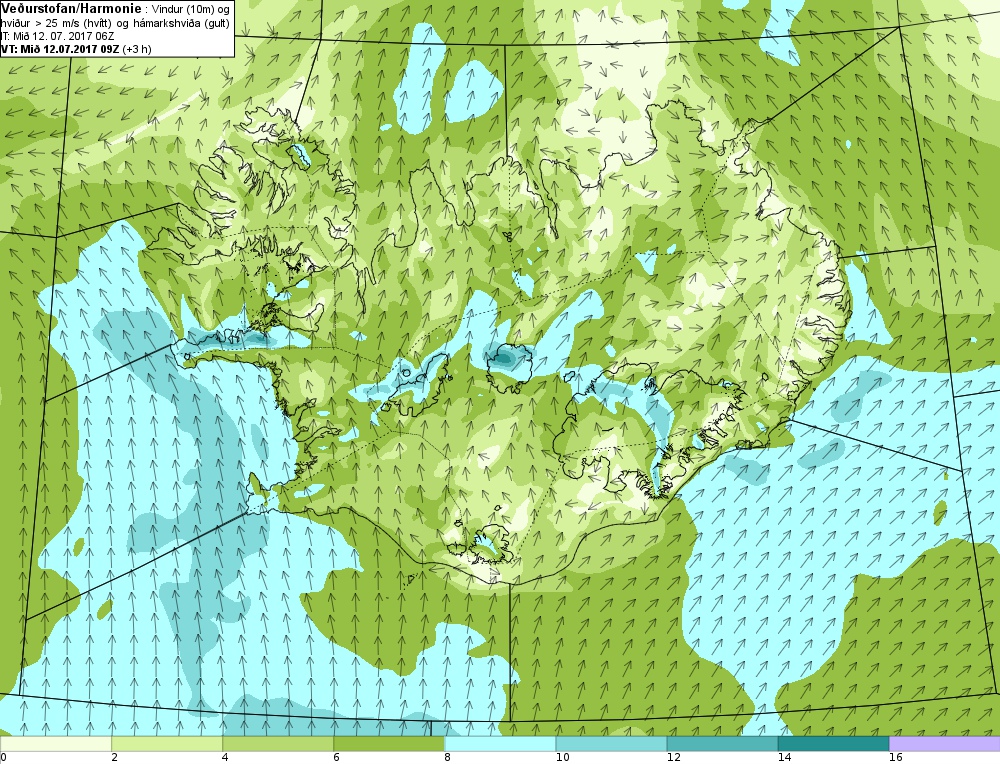Click the turquoise 10–12 legend swatch
This screenshot has width=1000, height=764.
(611, 744)
